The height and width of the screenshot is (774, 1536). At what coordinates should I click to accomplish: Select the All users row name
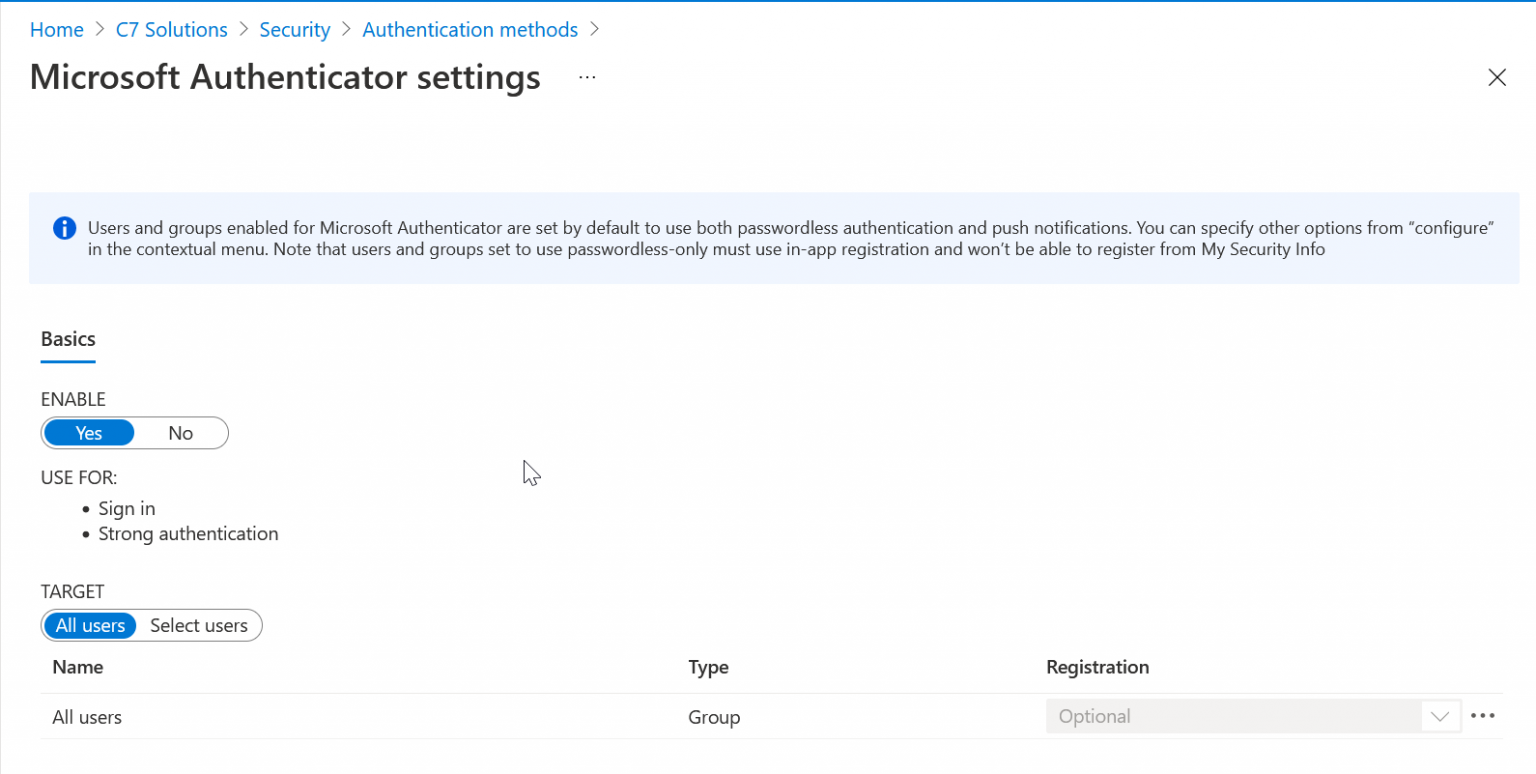87,717
